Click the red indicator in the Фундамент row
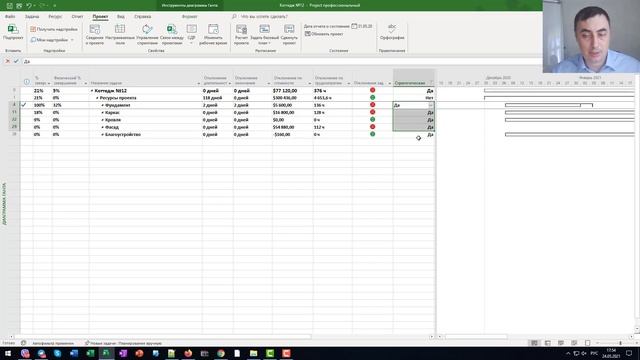640x360 pixels. coord(372,105)
